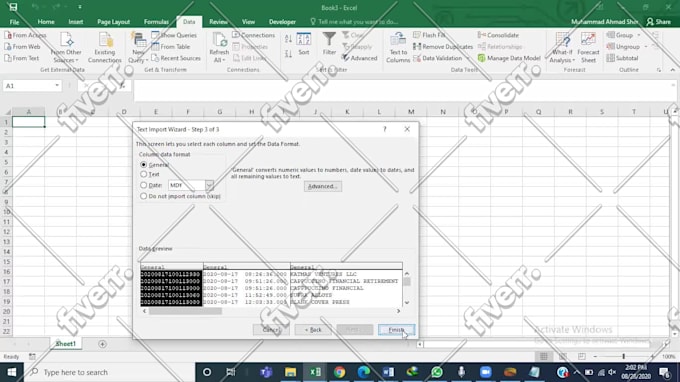Click the Save icon in title bar
Screen dimensions: 680x382
[x=13, y=7]
